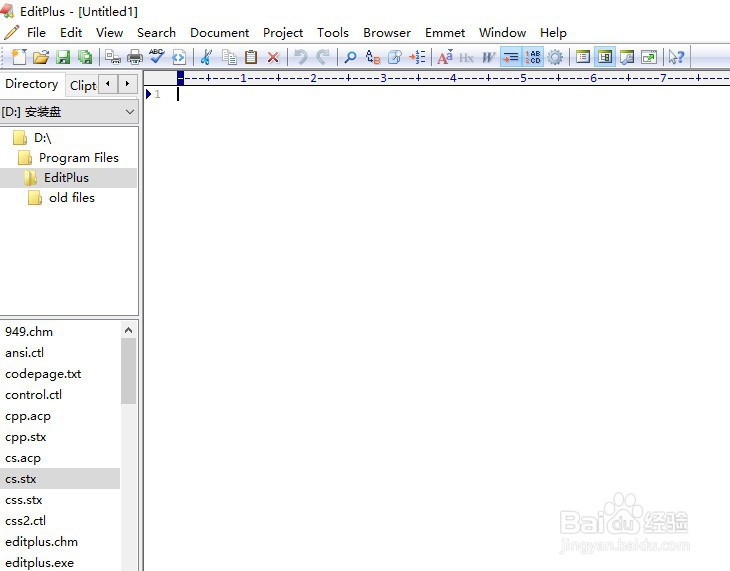Screen dimensions: 730x571
Task: Click the right tab scroll arrow
Action: (128, 84)
